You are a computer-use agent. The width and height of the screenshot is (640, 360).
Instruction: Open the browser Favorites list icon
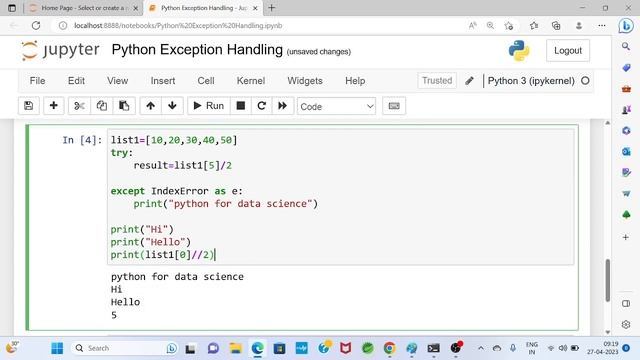point(534,26)
